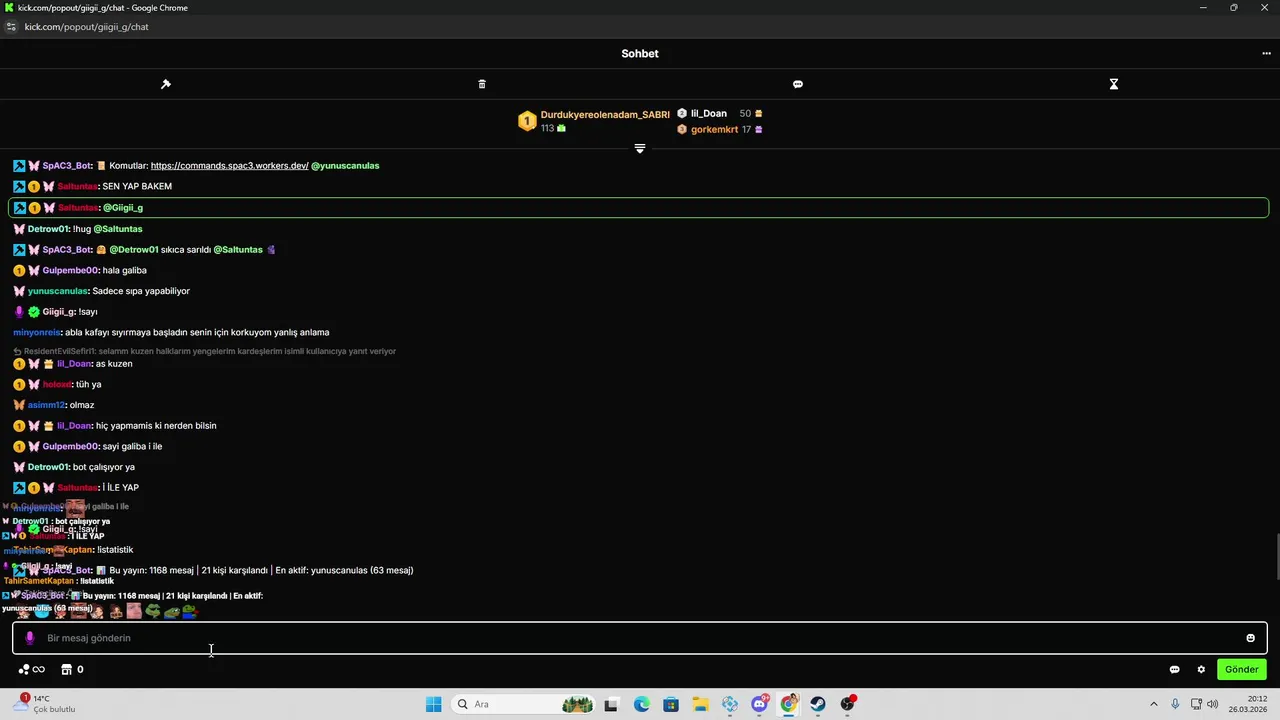Screen dimensions: 1280x720
Task: Open Discord from the taskbar
Action: pyautogui.click(x=759, y=704)
